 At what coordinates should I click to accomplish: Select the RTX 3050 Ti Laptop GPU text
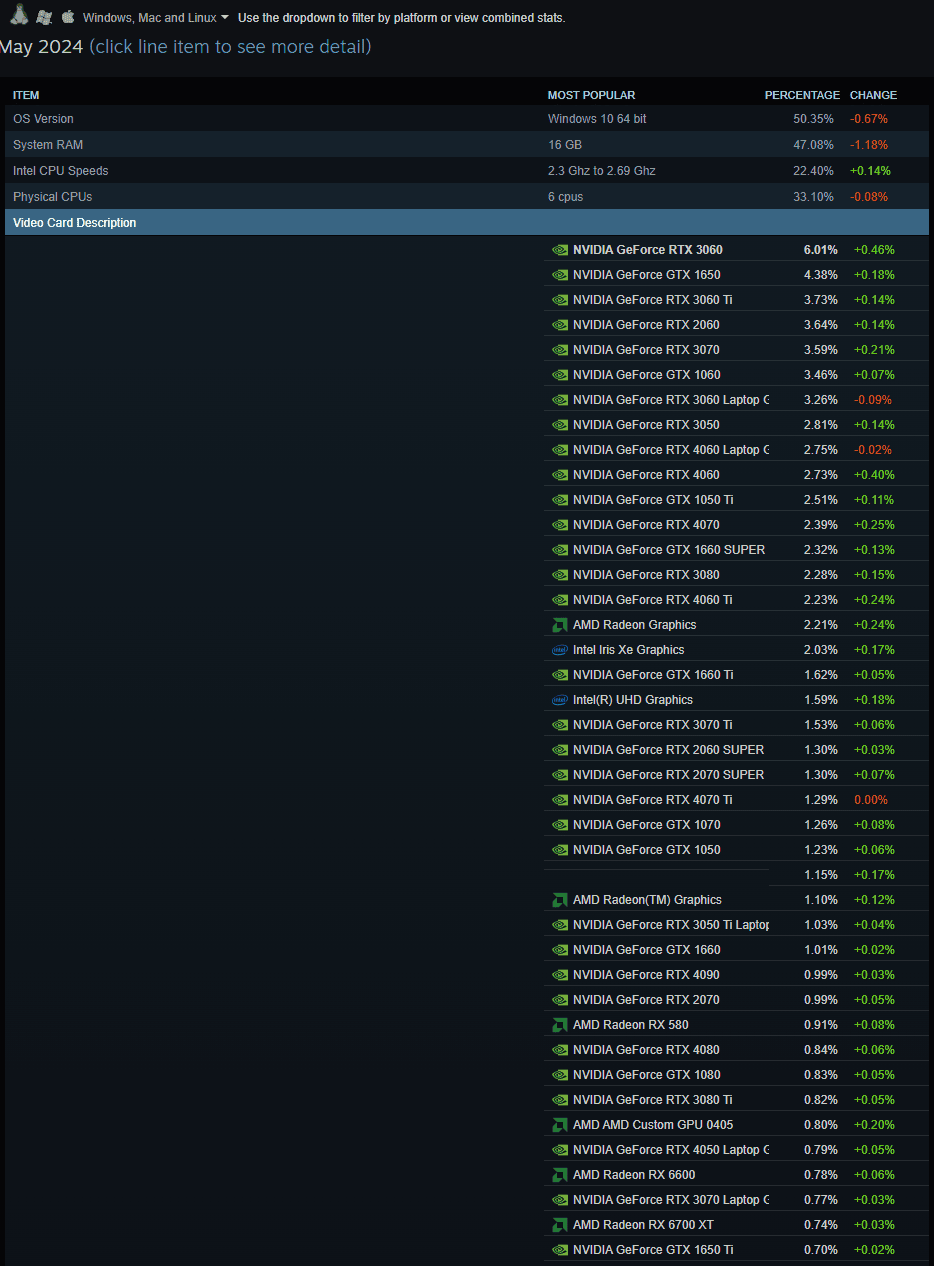[671, 925]
